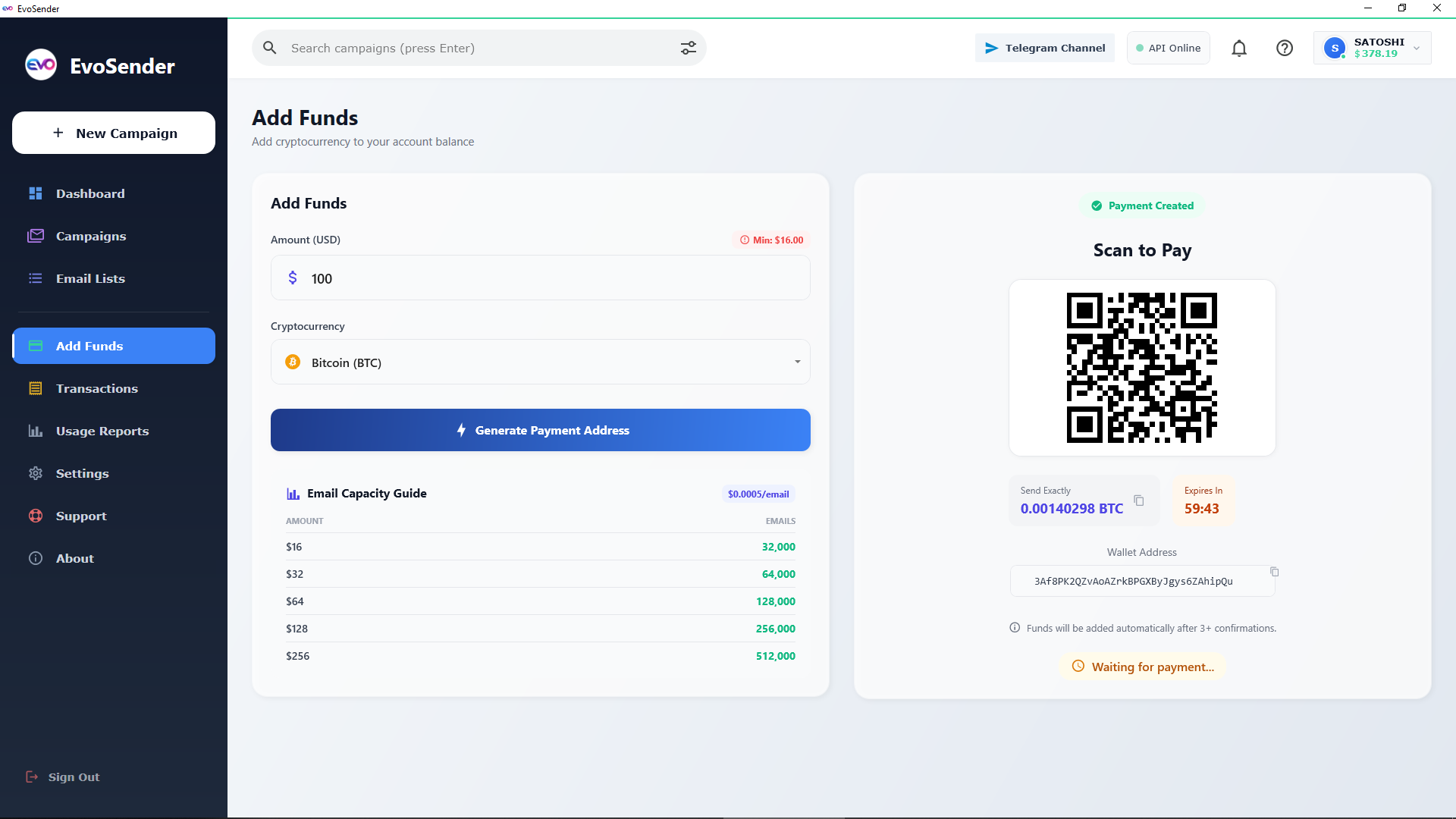The height and width of the screenshot is (819, 1456).
Task: Click the $0.0005/email rate badge
Action: point(758,494)
